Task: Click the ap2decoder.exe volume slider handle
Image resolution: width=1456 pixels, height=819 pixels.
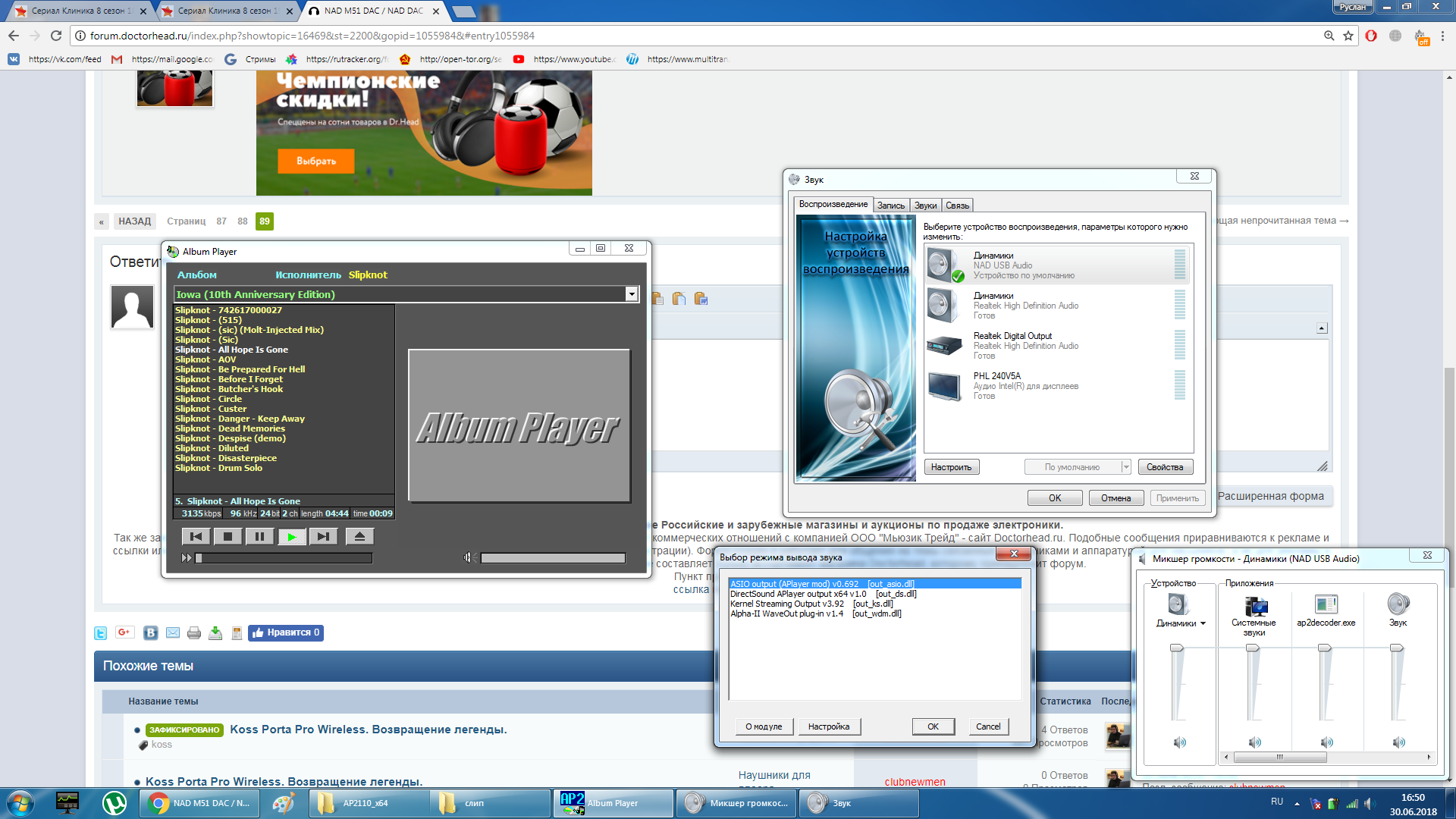Action: [1325, 648]
